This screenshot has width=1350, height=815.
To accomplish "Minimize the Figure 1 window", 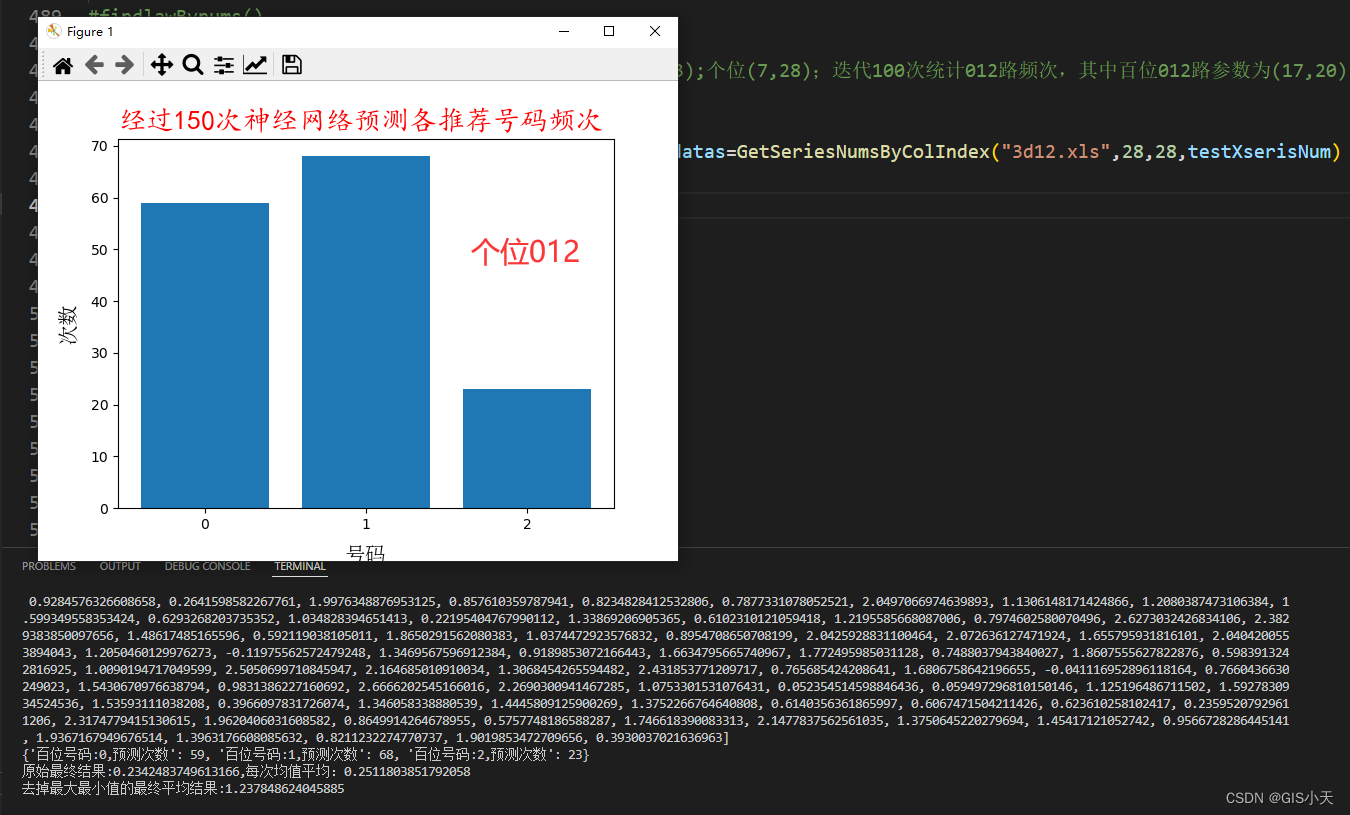I will 563,31.
